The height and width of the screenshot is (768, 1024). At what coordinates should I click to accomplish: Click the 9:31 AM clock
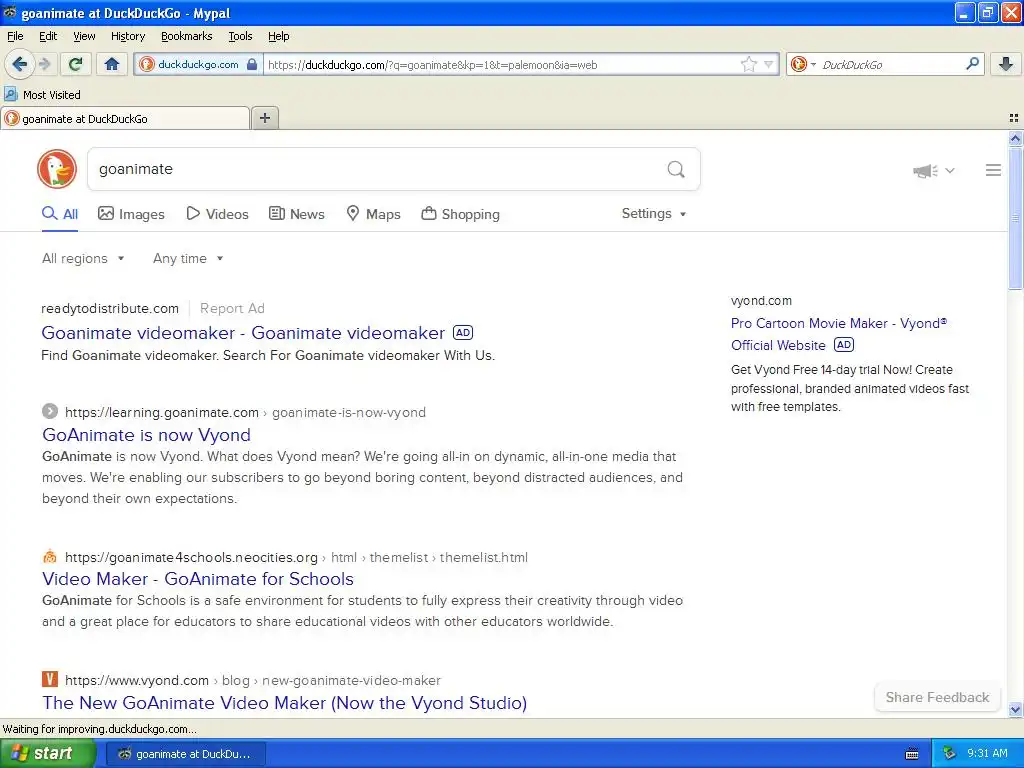987,753
